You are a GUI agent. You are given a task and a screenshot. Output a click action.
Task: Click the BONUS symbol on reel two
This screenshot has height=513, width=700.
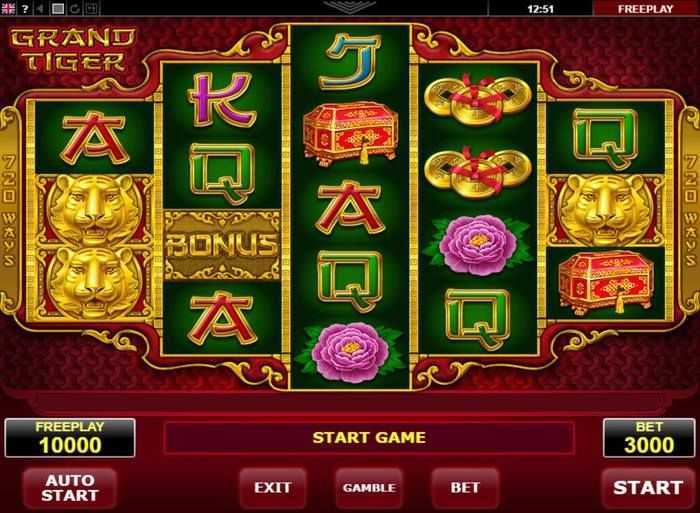pyautogui.click(x=222, y=245)
